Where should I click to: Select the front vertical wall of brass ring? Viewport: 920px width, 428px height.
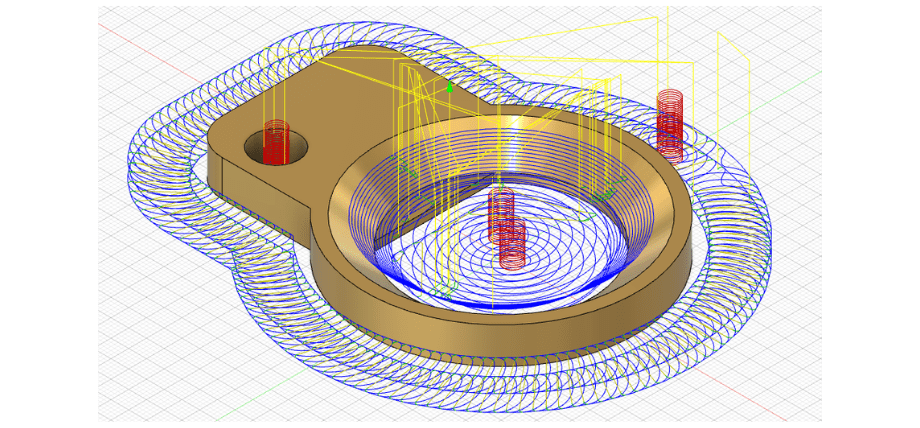point(499,341)
